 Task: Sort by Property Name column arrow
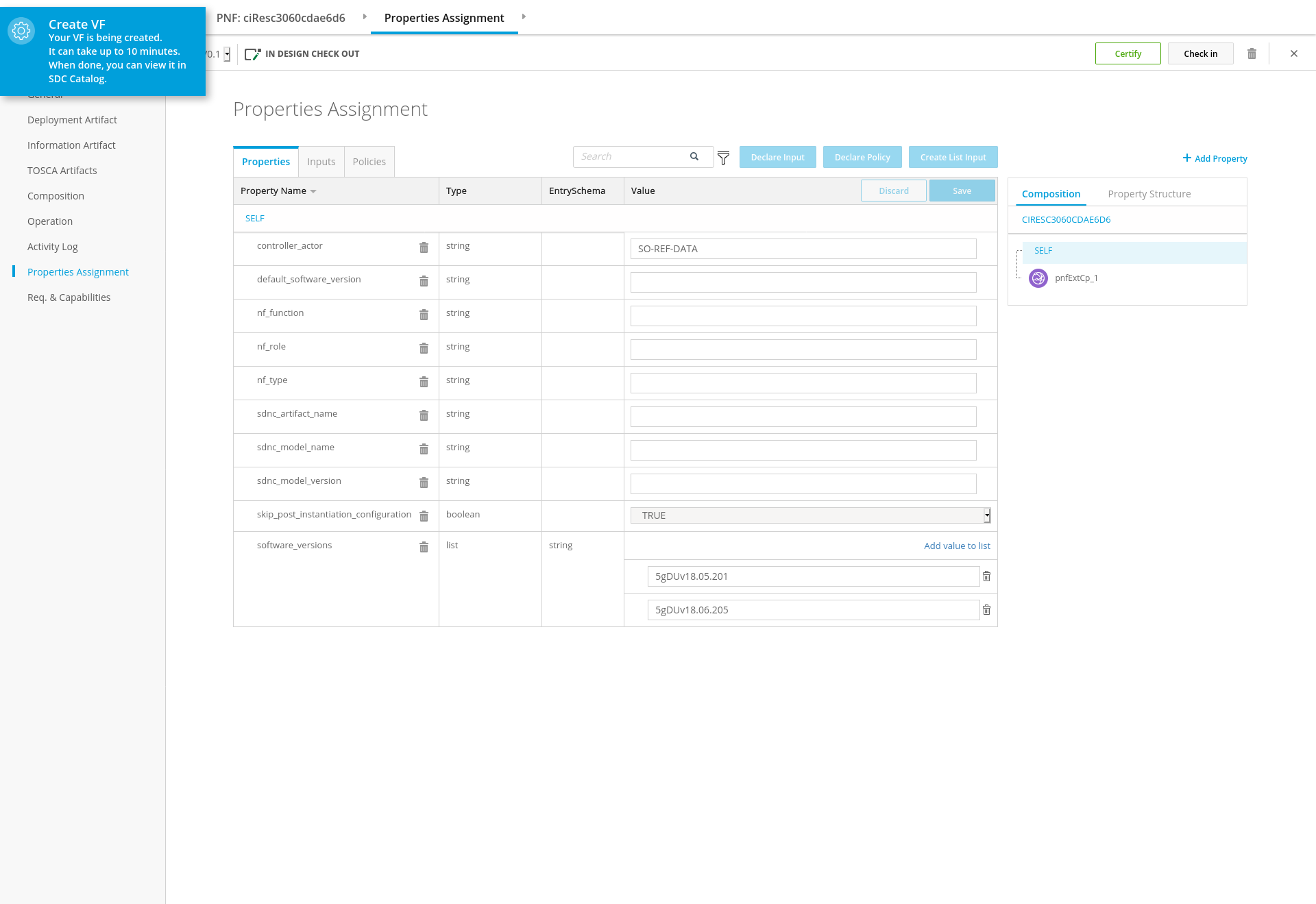point(313,191)
